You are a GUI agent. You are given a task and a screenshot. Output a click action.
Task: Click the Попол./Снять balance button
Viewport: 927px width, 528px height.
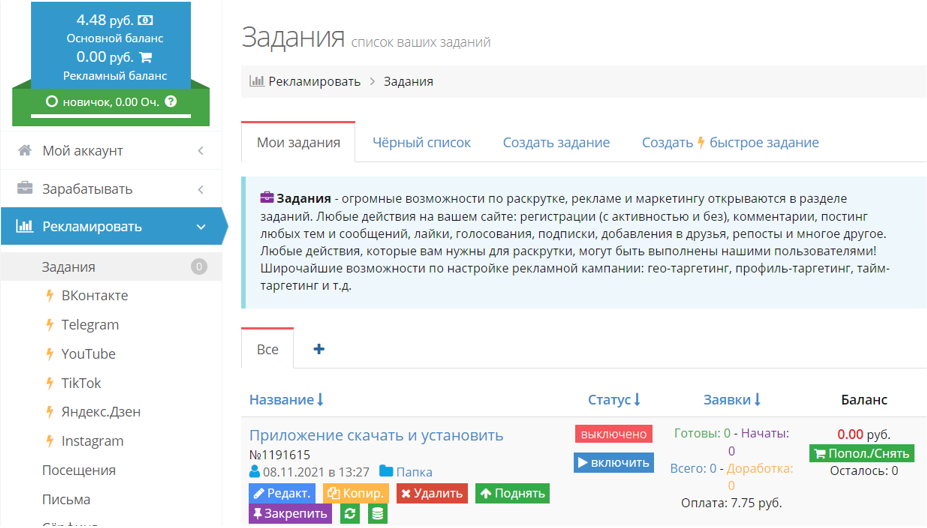coord(862,454)
